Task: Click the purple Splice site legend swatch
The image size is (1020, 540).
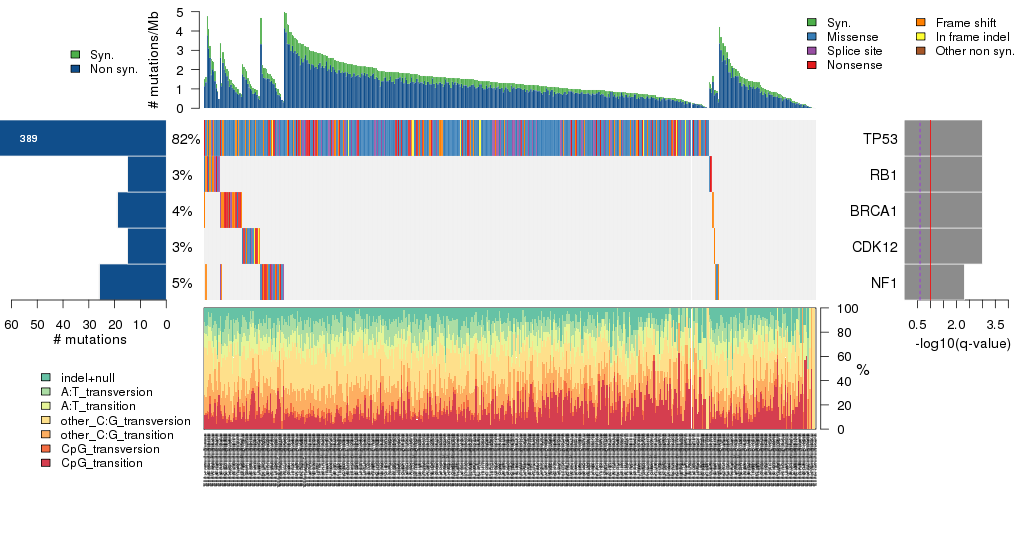Action: click(x=812, y=50)
